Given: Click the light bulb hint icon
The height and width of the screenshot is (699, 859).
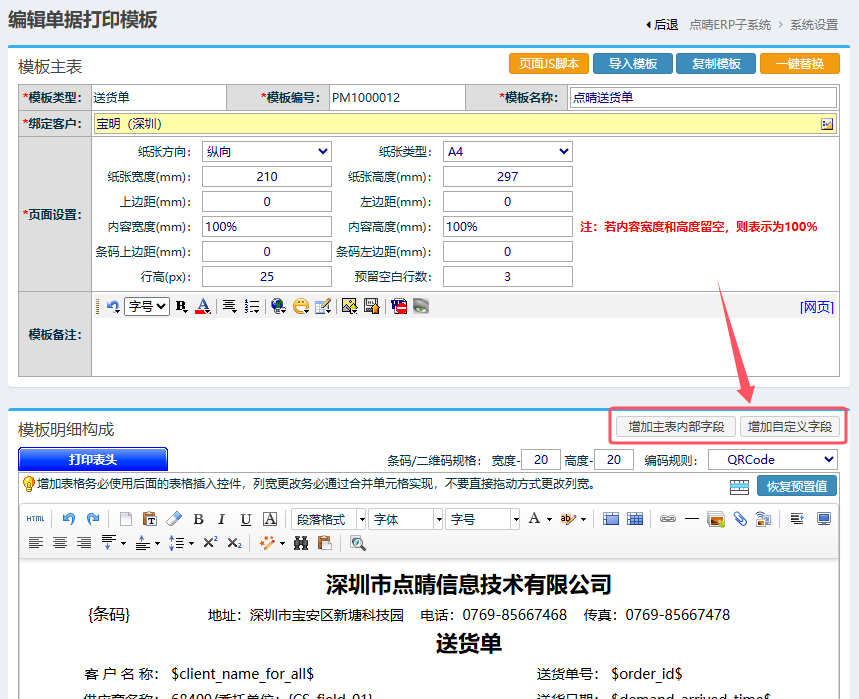Looking at the screenshot, I should 29,485.
